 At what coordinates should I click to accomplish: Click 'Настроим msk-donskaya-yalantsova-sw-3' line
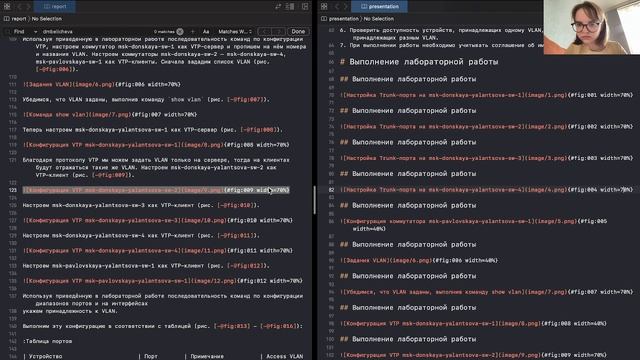click(141, 205)
